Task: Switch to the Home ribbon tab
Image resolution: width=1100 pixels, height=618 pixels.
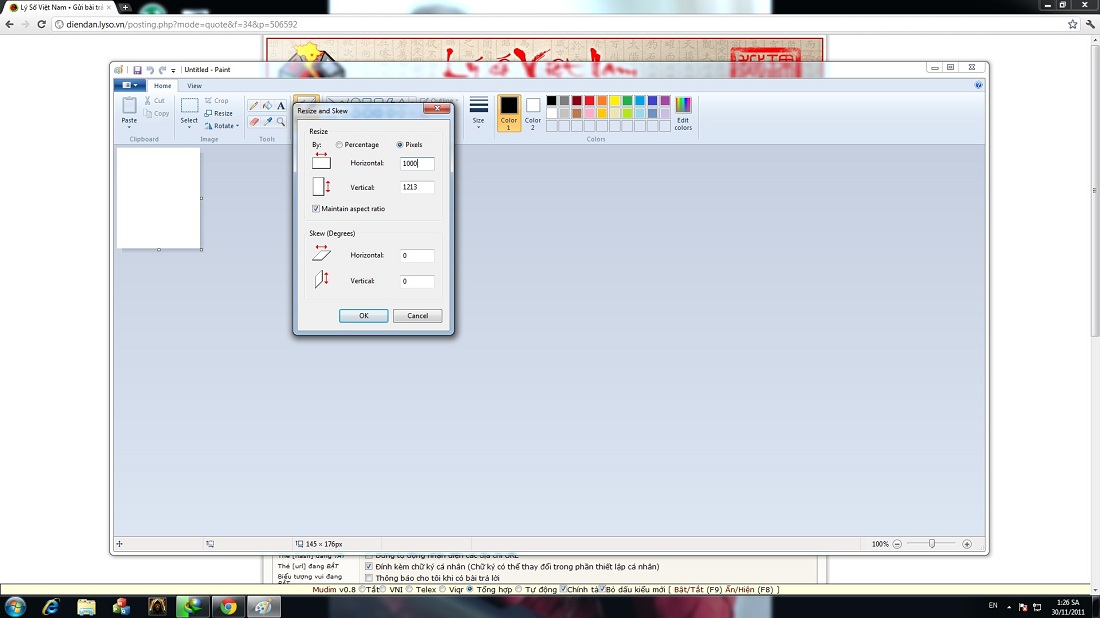Action: point(162,86)
